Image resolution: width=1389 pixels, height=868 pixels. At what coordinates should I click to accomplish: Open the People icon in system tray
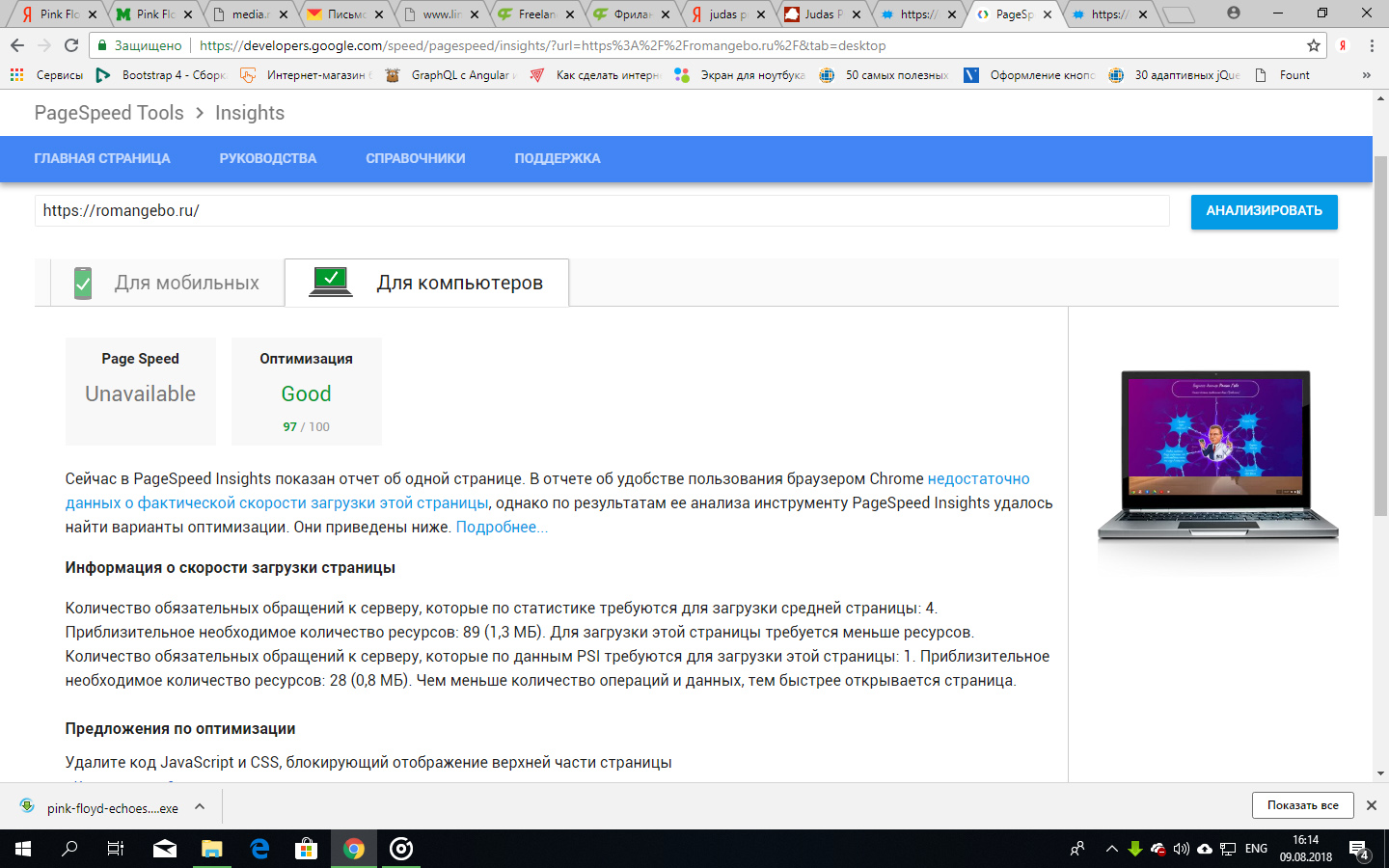click(1077, 849)
